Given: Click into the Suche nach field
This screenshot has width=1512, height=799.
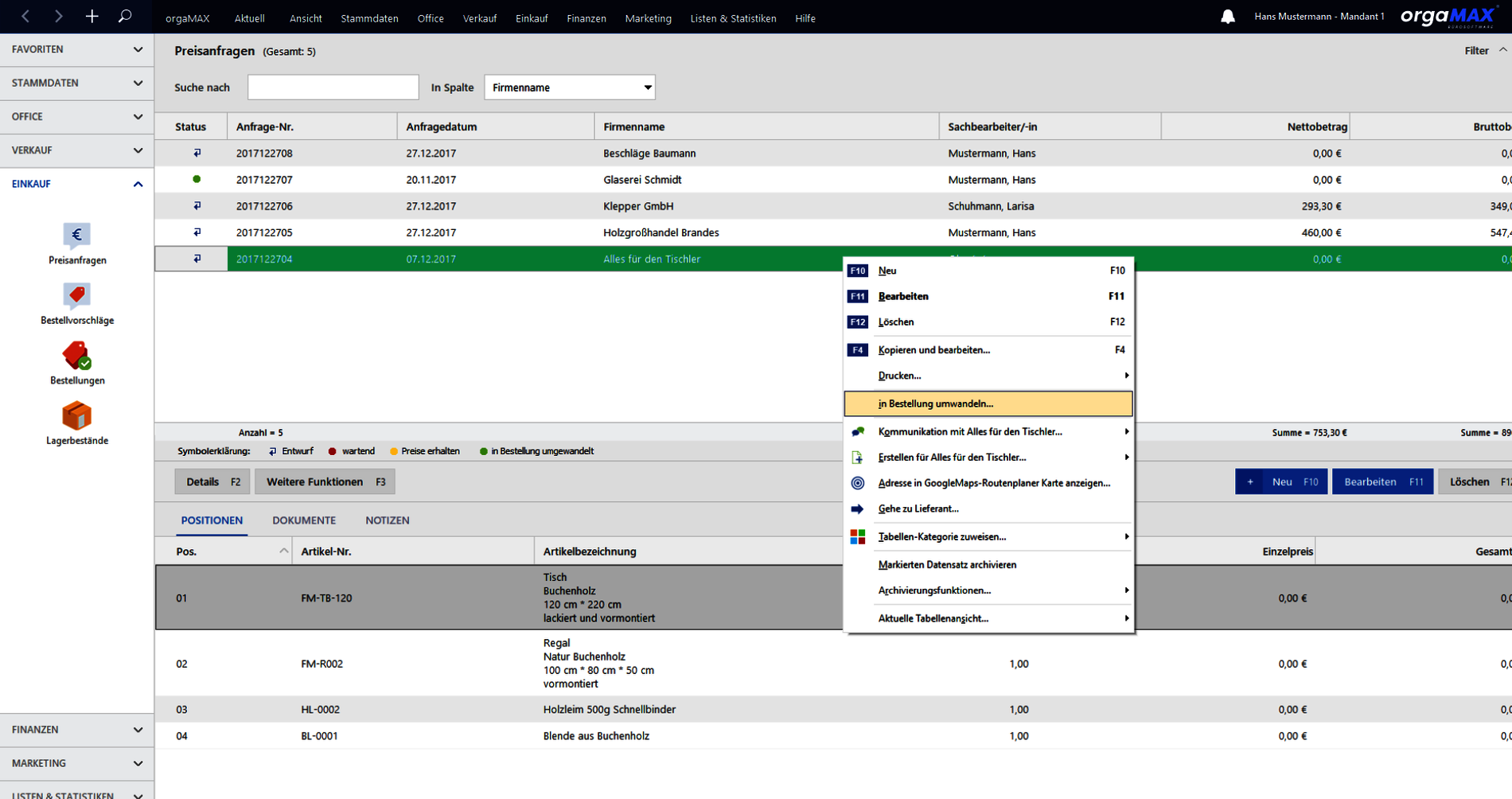Looking at the screenshot, I should (x=333, y=88).
